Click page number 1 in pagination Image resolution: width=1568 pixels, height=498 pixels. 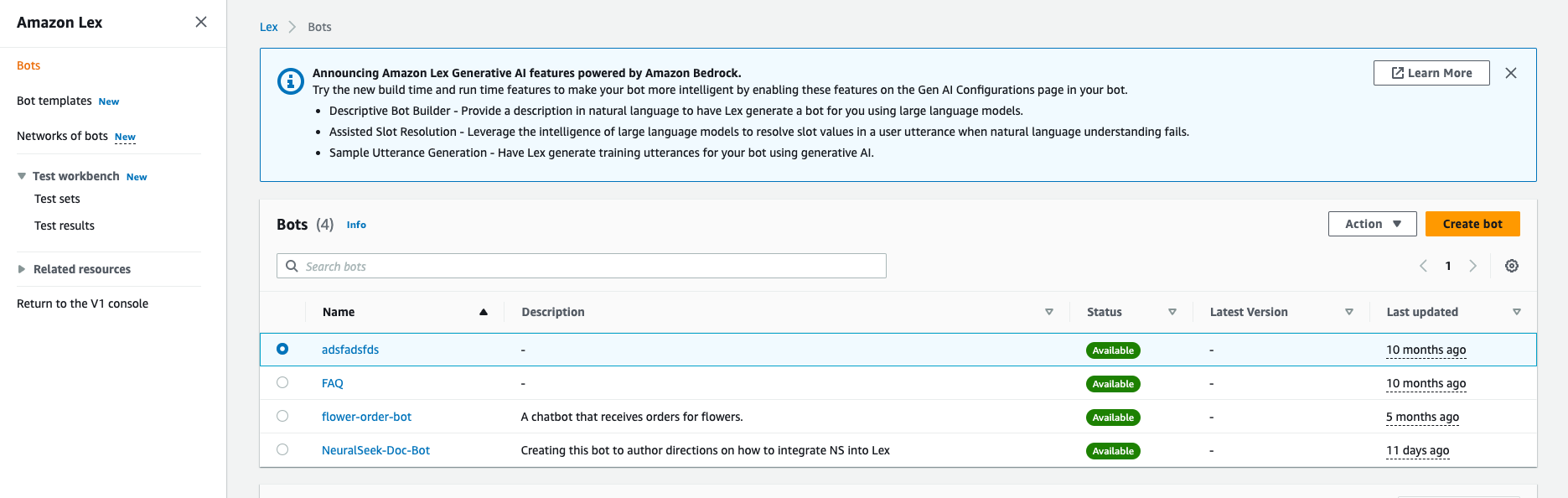coord(1448,266)
